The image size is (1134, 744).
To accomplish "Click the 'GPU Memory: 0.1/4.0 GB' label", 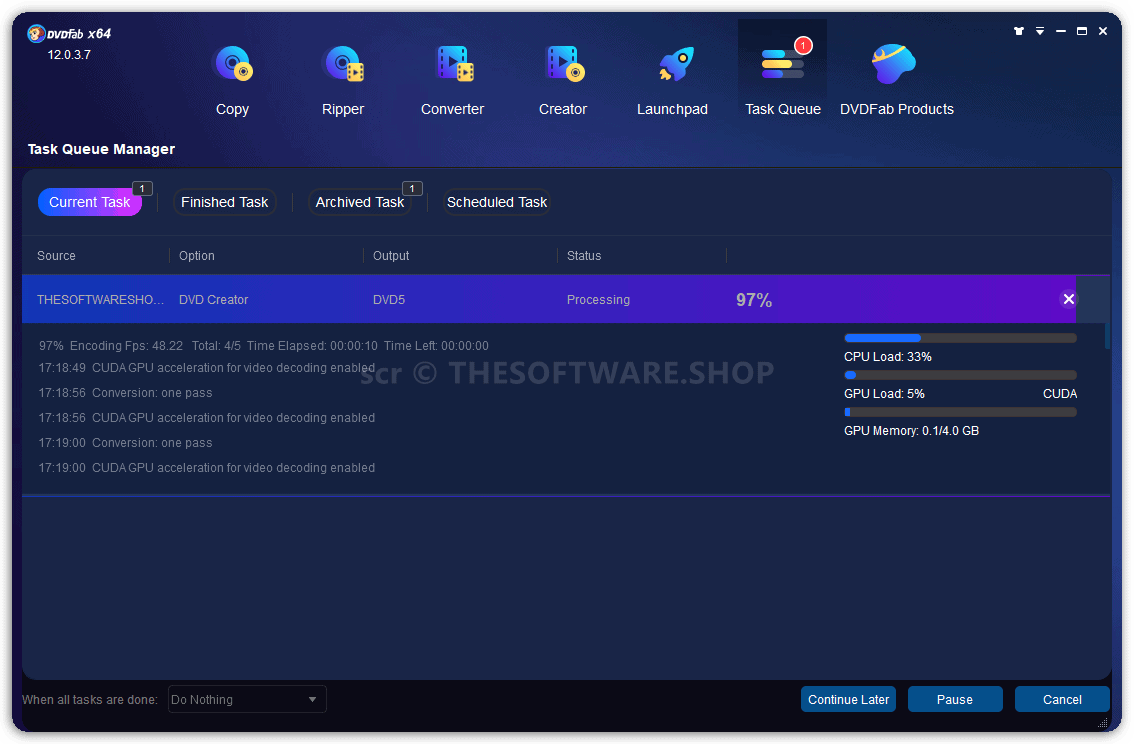I will [x=911, y=431].
